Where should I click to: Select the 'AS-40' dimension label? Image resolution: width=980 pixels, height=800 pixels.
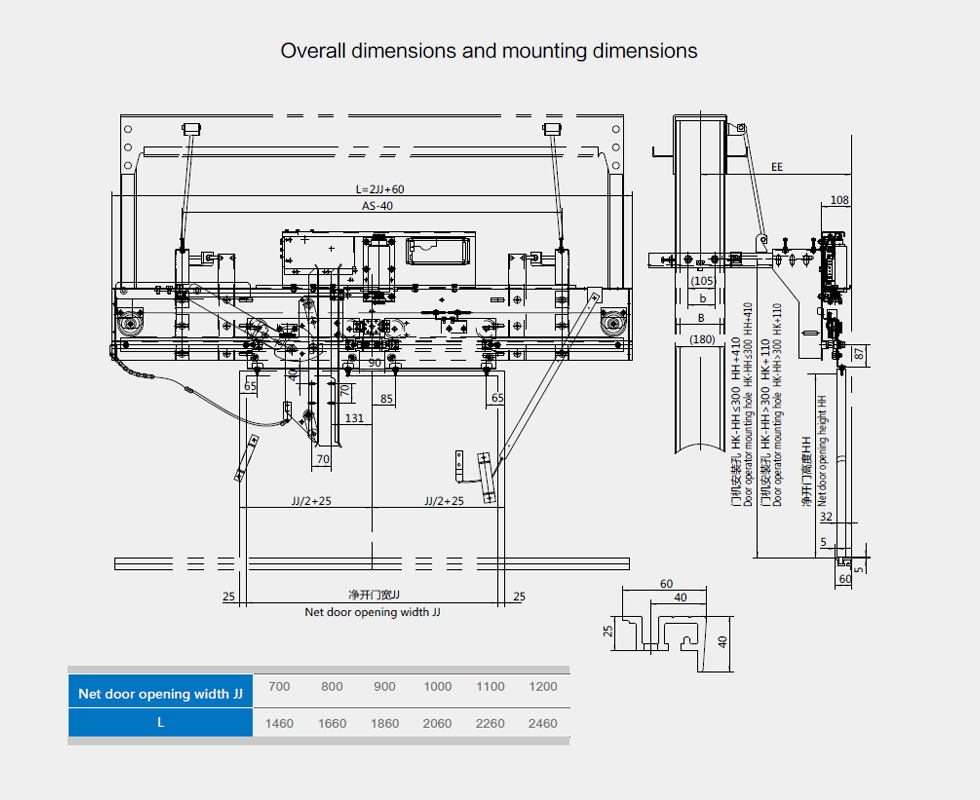click(377, 206)
